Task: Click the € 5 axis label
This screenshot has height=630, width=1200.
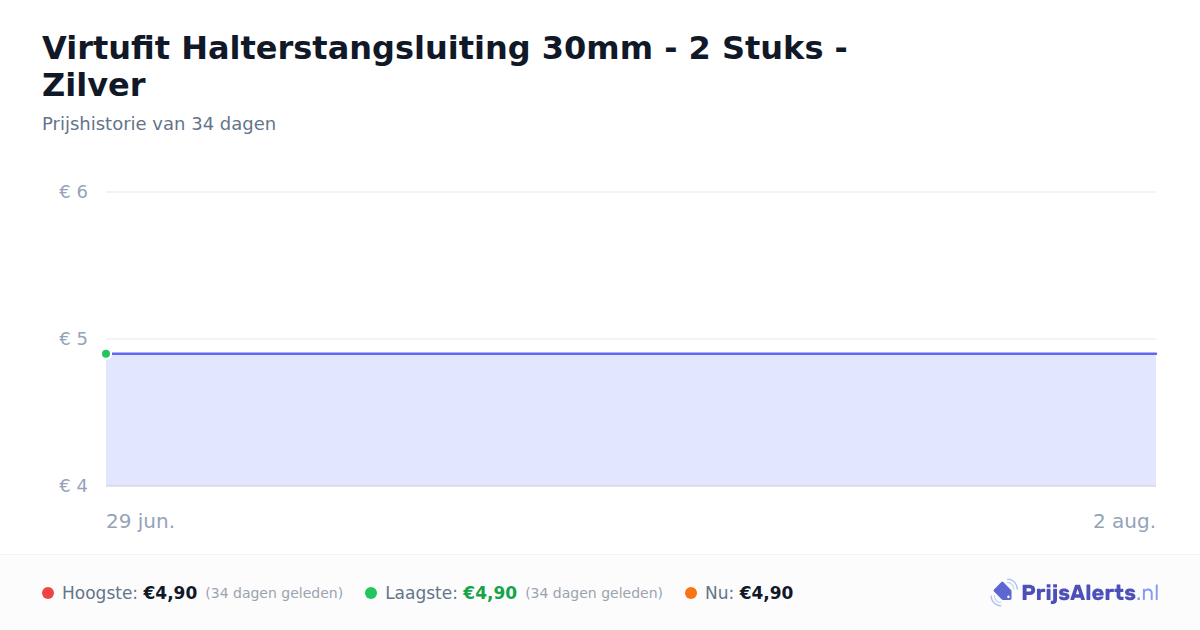Action: click(x=73, y=339)
